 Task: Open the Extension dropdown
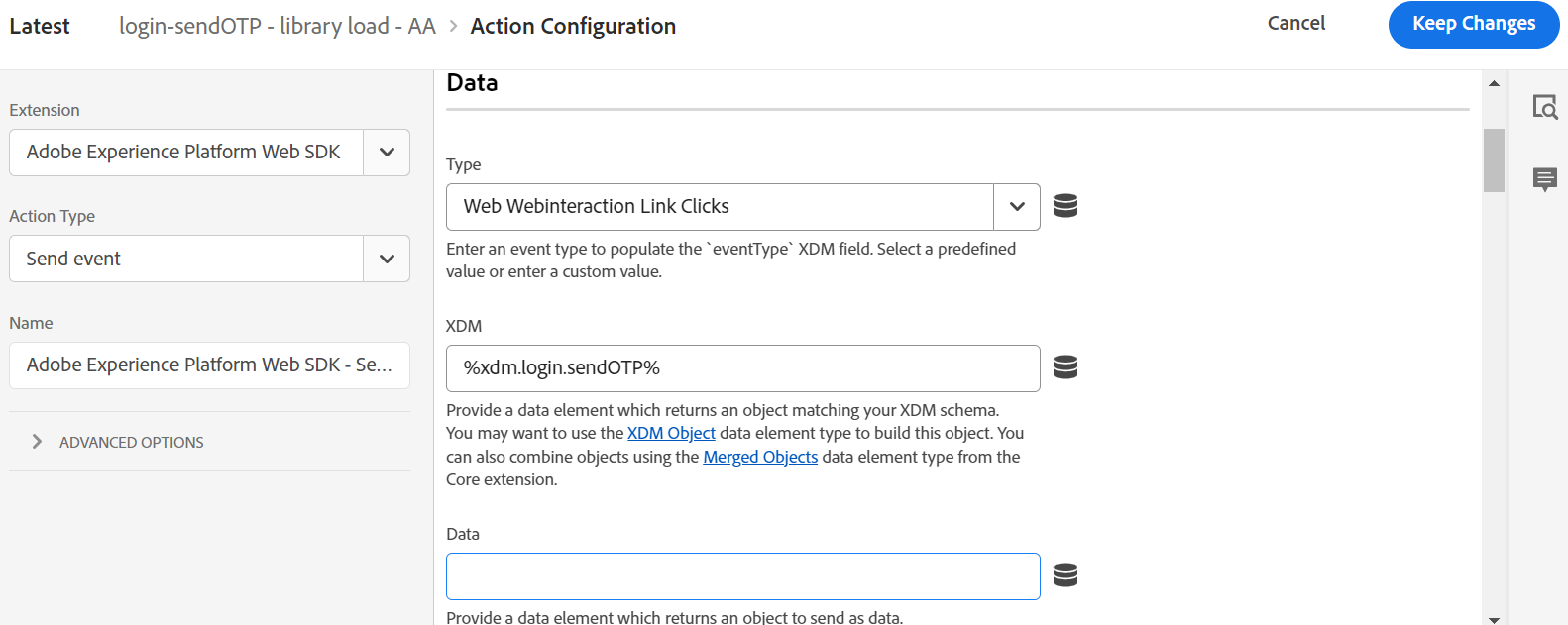point(387,153)
